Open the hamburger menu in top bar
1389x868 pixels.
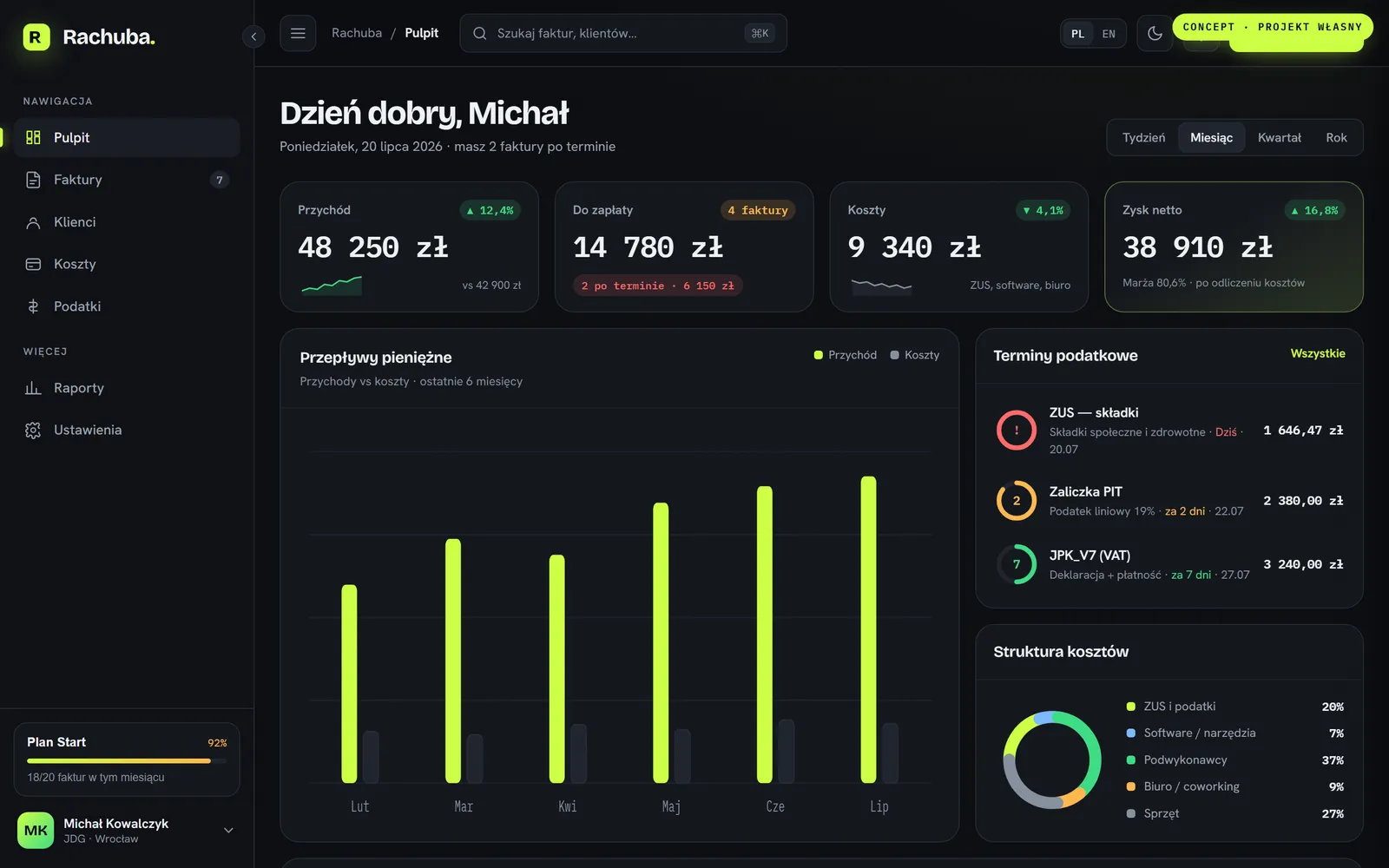[298, 33]
